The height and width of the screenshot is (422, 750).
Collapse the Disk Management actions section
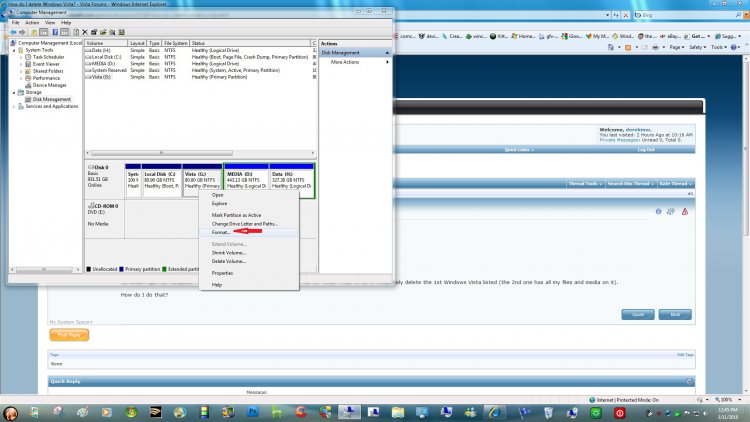(x=387, y=53)
